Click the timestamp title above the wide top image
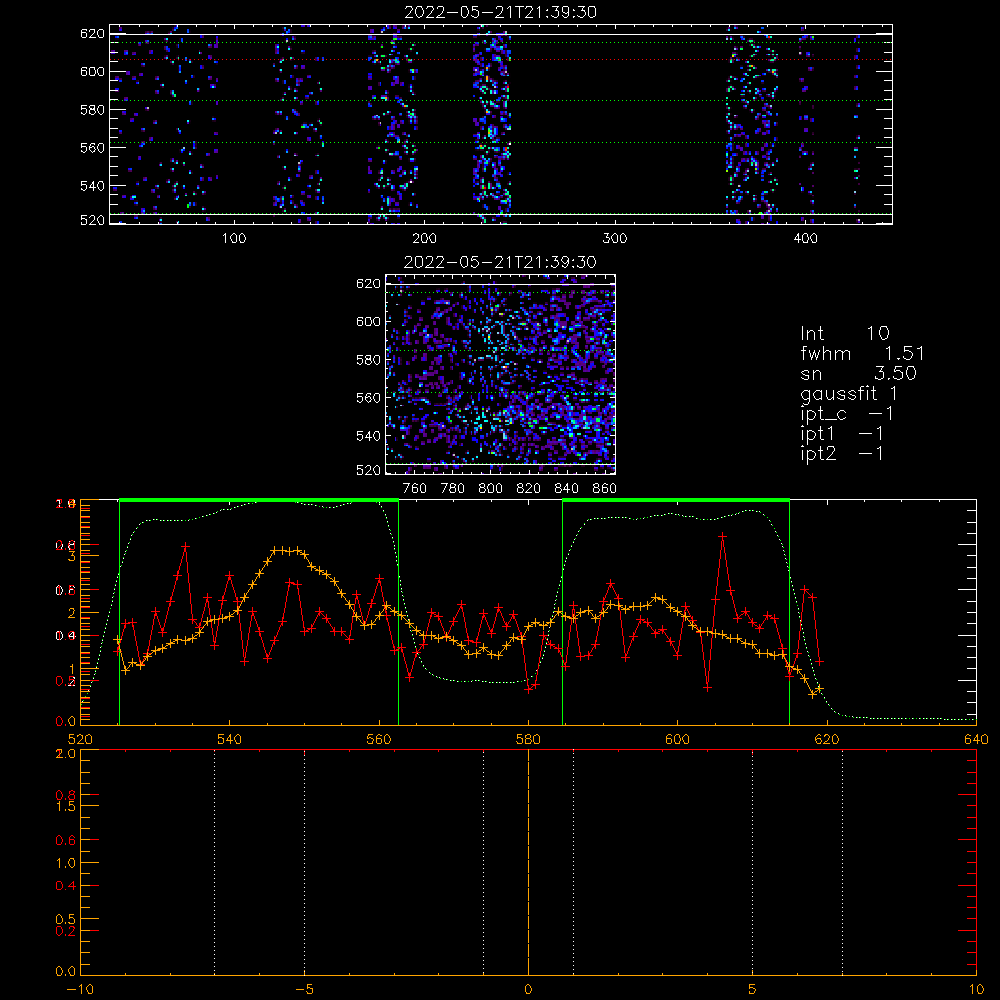Viewport: 1000px width, 1000px height. pyautogui.click(x=501, y=12)
